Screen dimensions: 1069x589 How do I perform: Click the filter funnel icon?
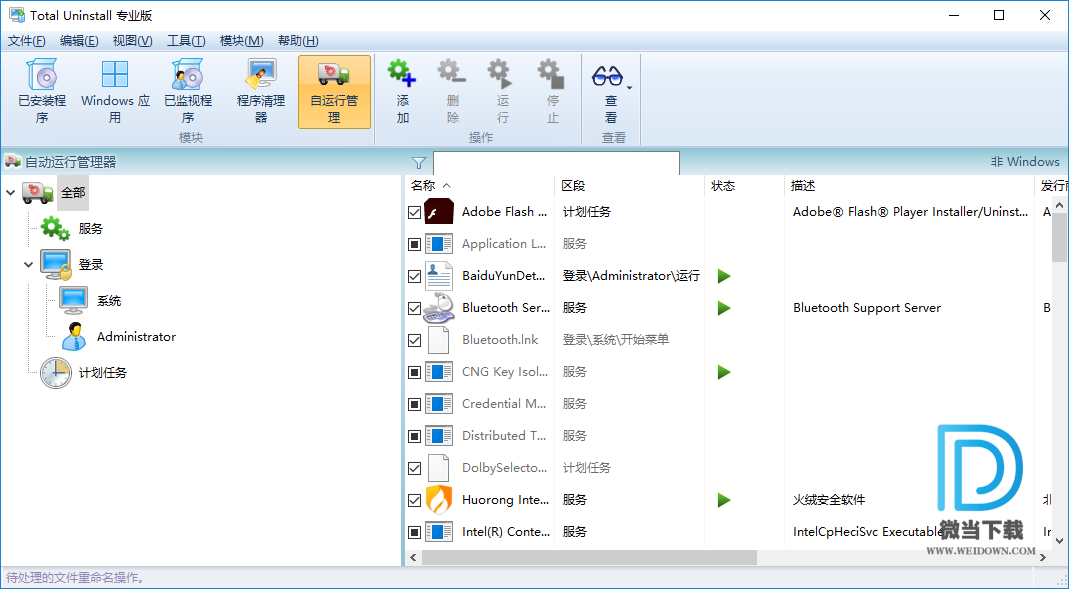(x=419, y=162)
